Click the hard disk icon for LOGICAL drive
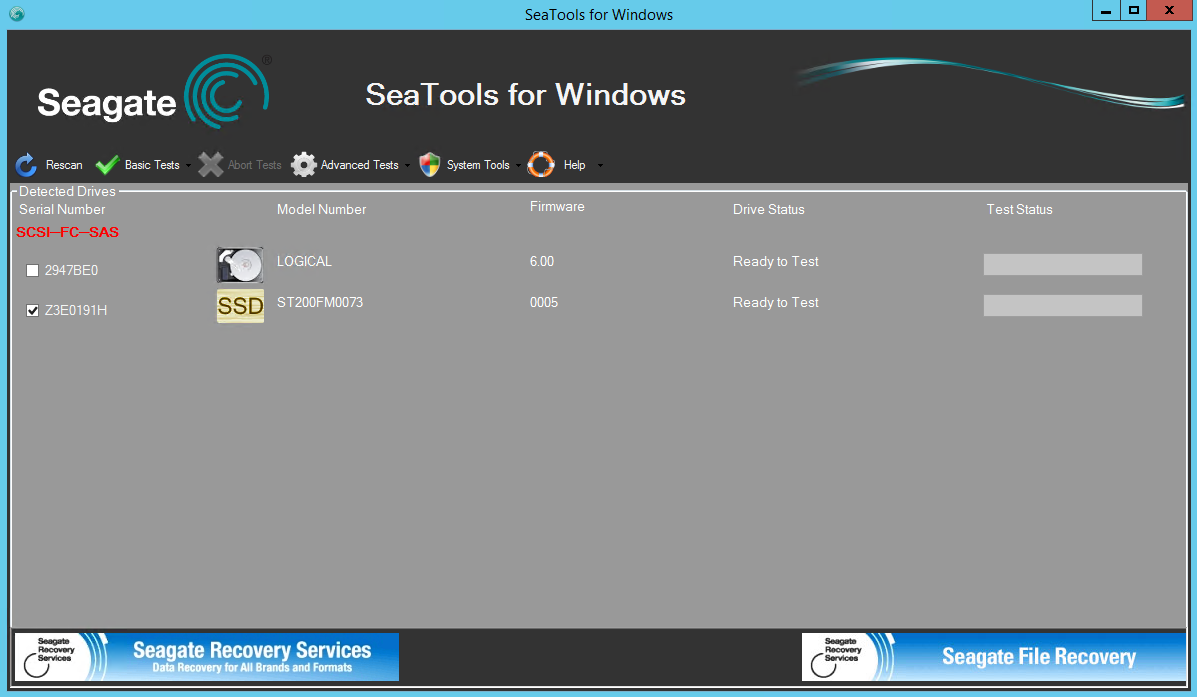 click(x=240, y=264)
